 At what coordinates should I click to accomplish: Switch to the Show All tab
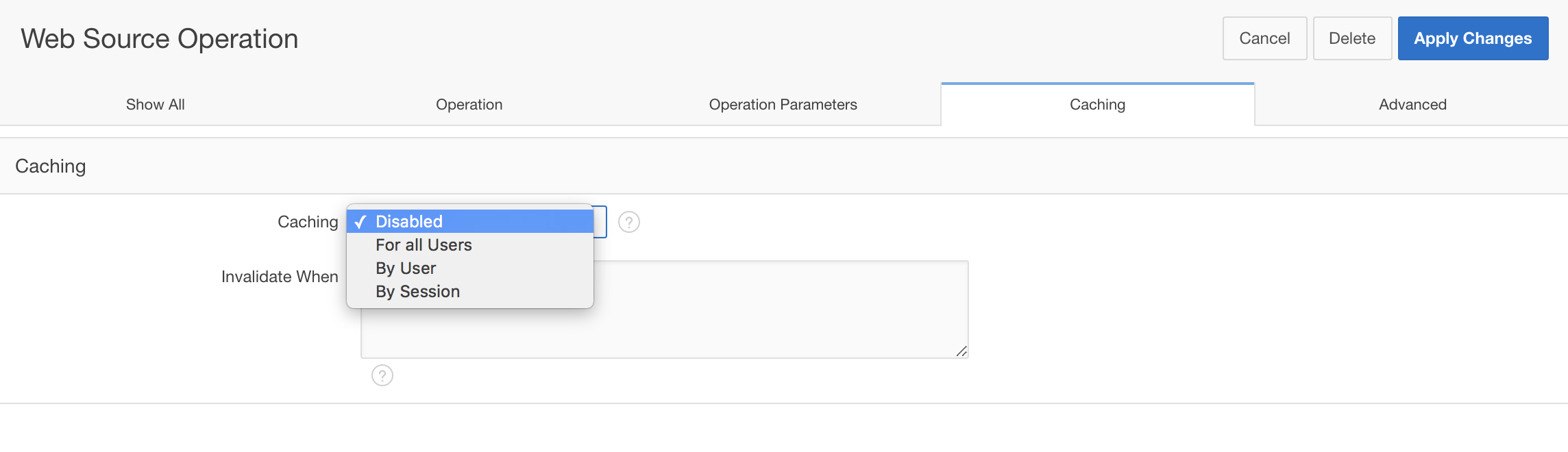[x=156, y=105]
